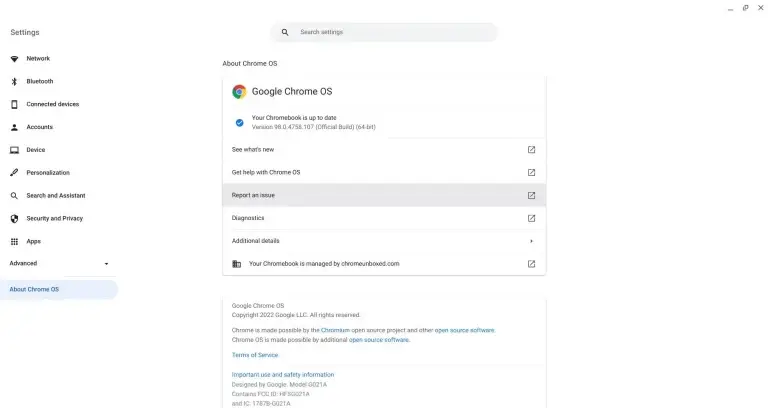Click the Security and Privacy shield icon
This screenshot has height=408, width=768.
pos(14,218)
